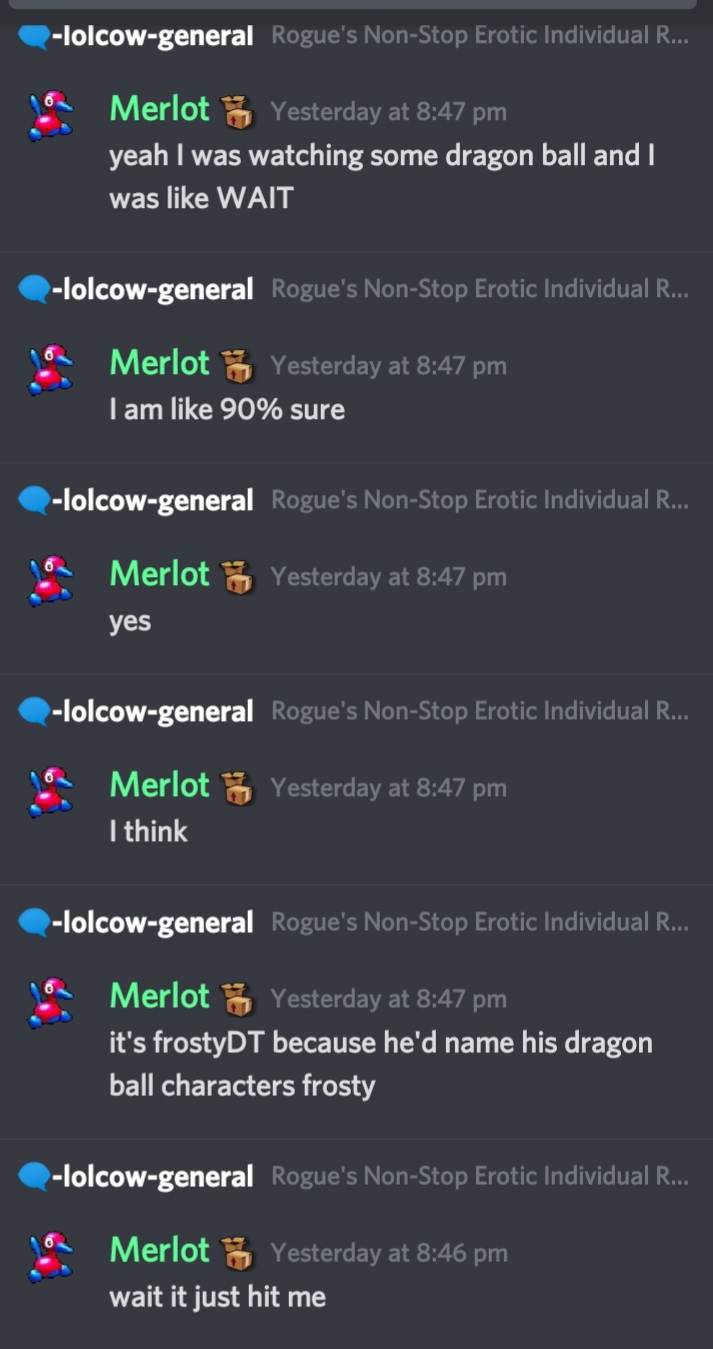Click the box badge in the 'wait it just hit me' post
Image resolution: width=713 pixels, height=1349 pixels.
click(x=236, y=1253)
